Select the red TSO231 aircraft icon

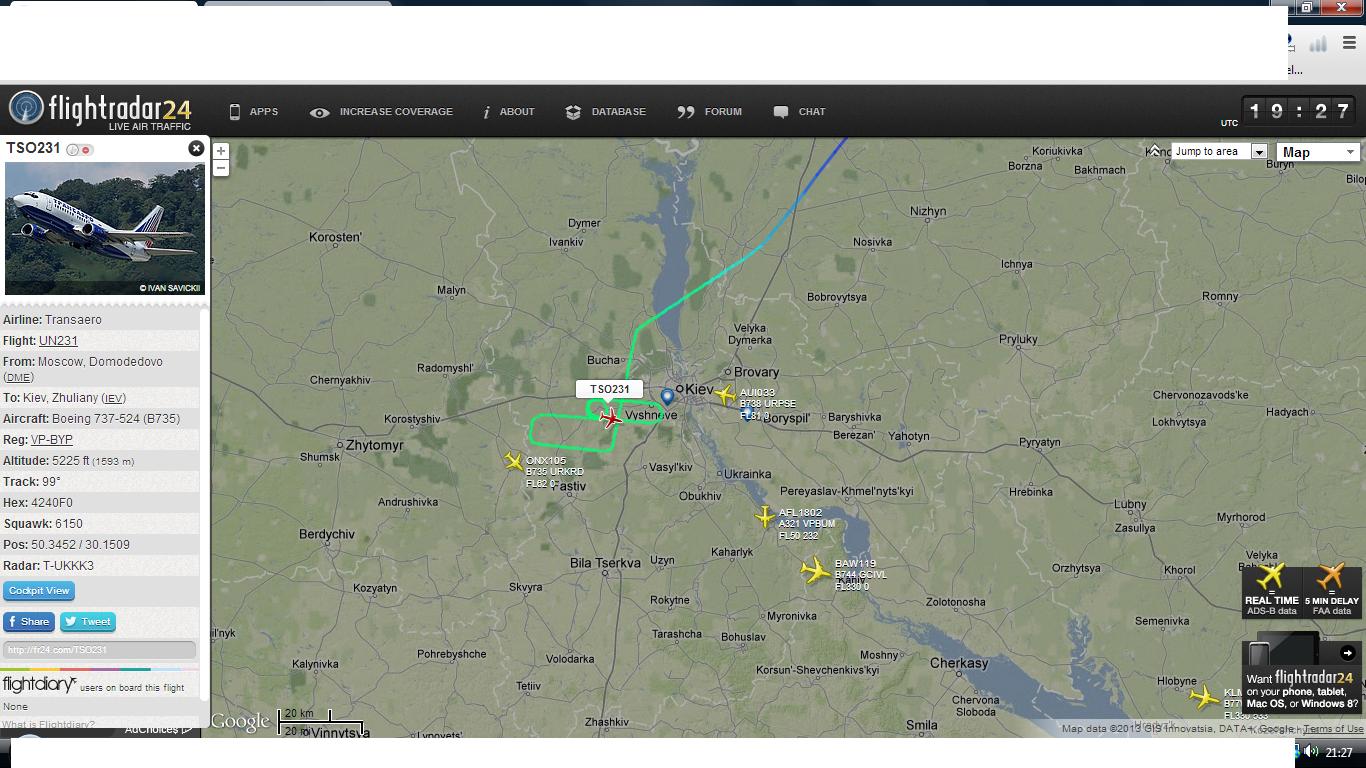(x=610, y=418)
